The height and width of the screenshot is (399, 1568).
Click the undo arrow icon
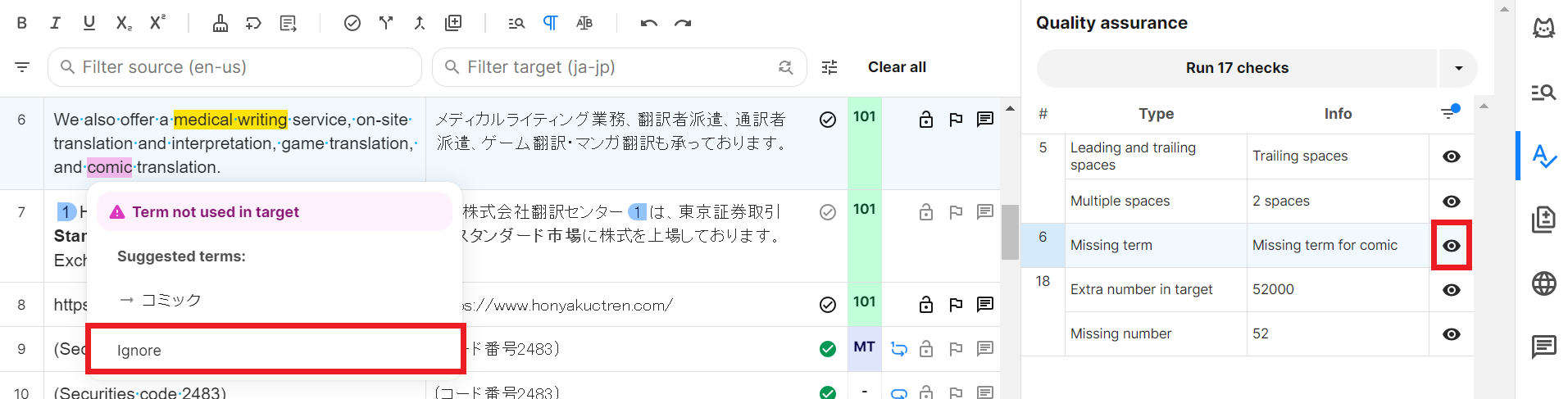tap(648, 23)
